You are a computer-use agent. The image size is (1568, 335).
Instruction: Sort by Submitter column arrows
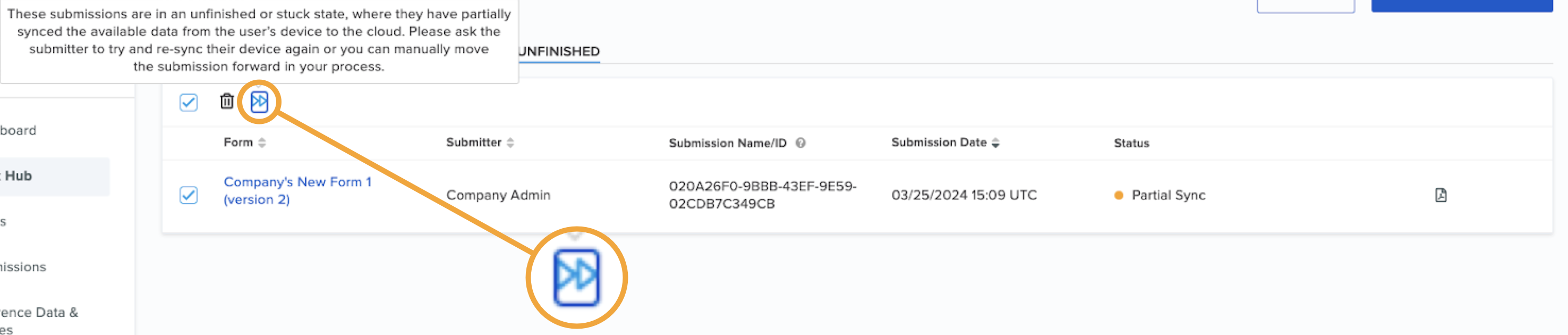coord(510,143)
